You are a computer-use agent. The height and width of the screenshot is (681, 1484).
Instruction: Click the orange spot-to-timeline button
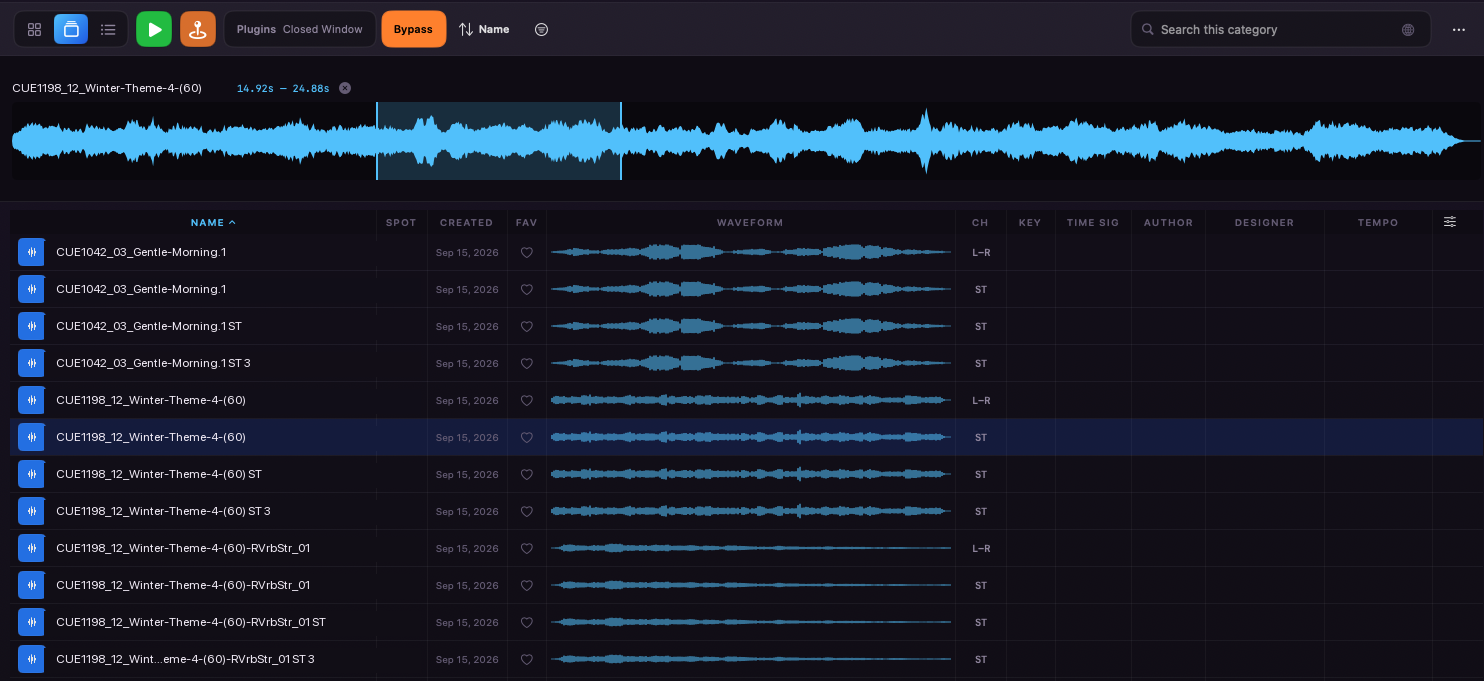tap(198, 30)
